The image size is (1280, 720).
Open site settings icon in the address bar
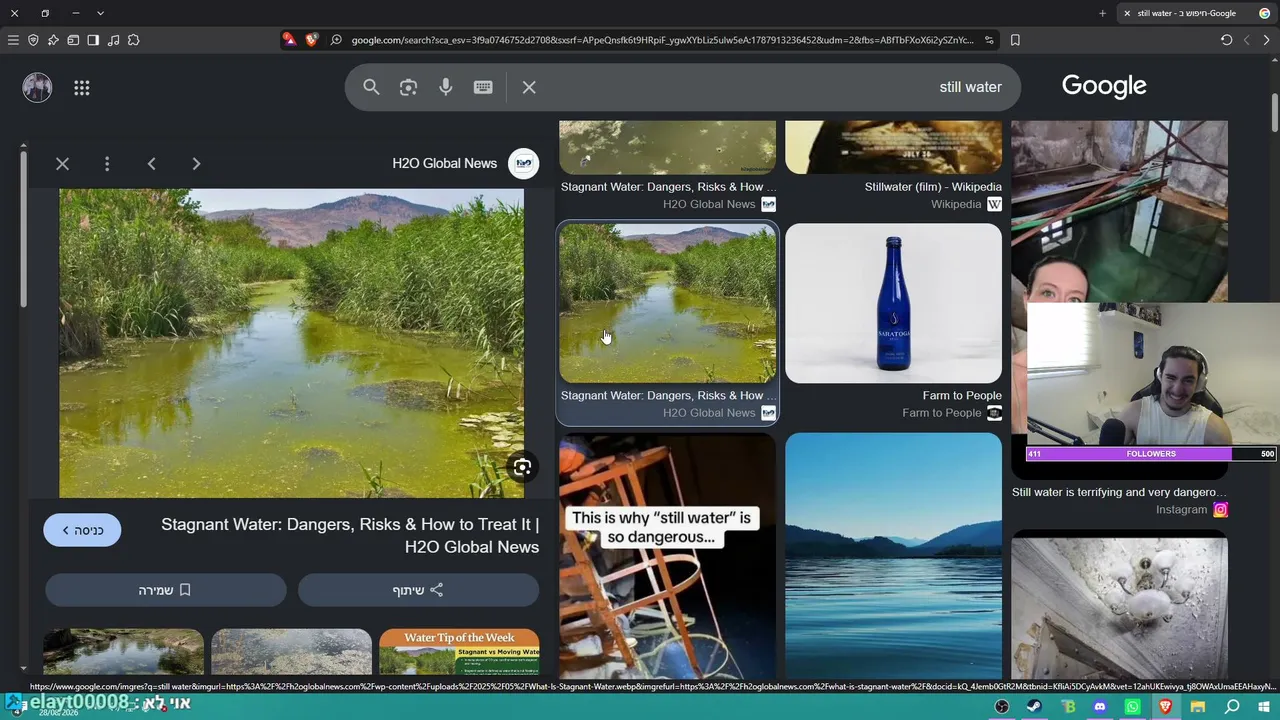[x=989, y=40]
